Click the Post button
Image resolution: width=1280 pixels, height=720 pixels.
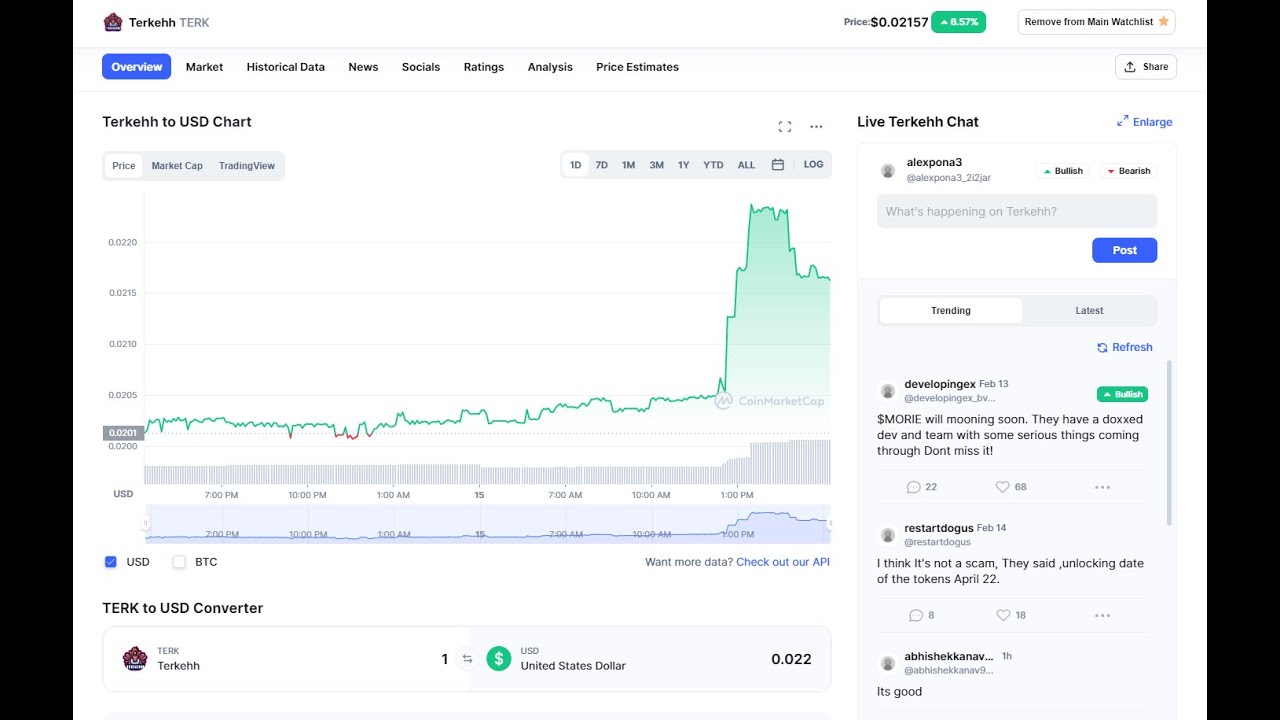click(1124, 250)
